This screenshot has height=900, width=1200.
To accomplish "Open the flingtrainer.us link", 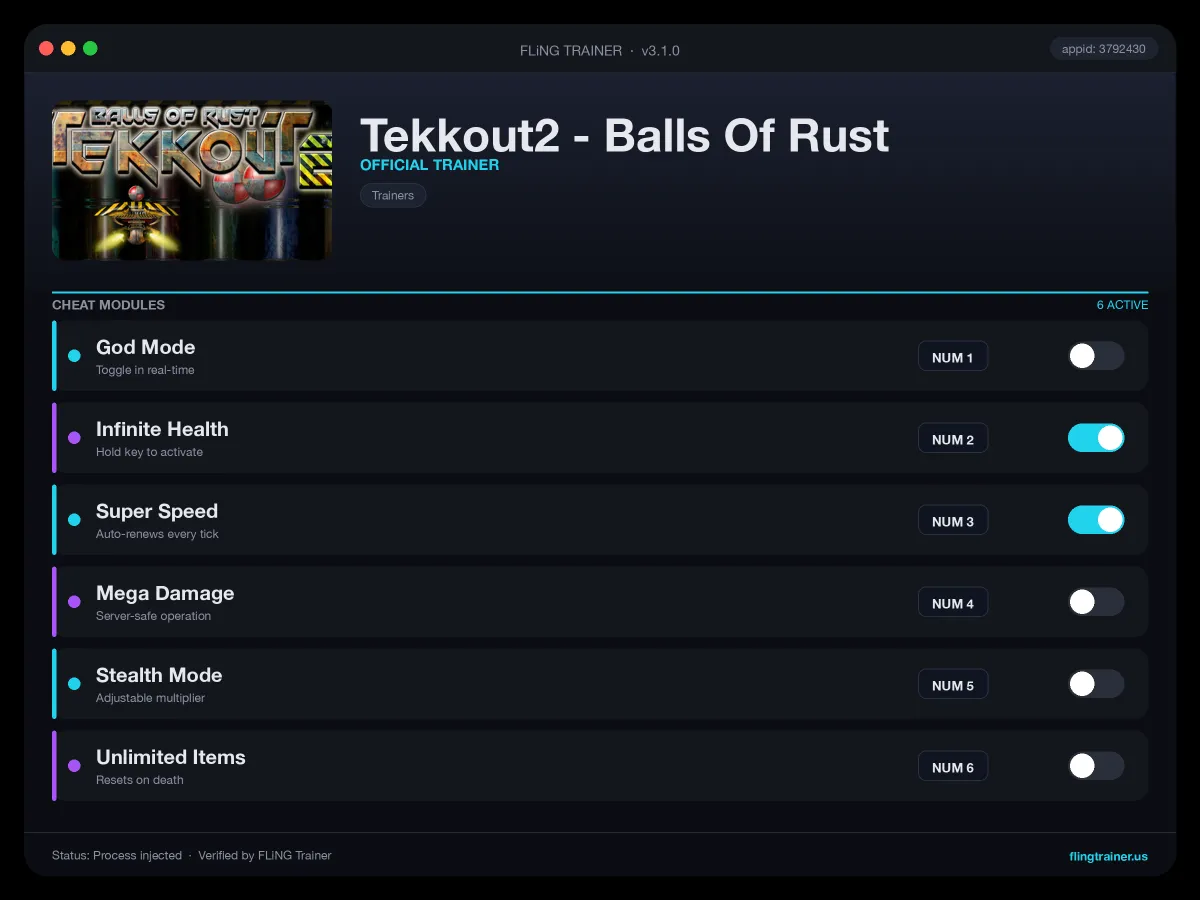I will [1108, 856].
